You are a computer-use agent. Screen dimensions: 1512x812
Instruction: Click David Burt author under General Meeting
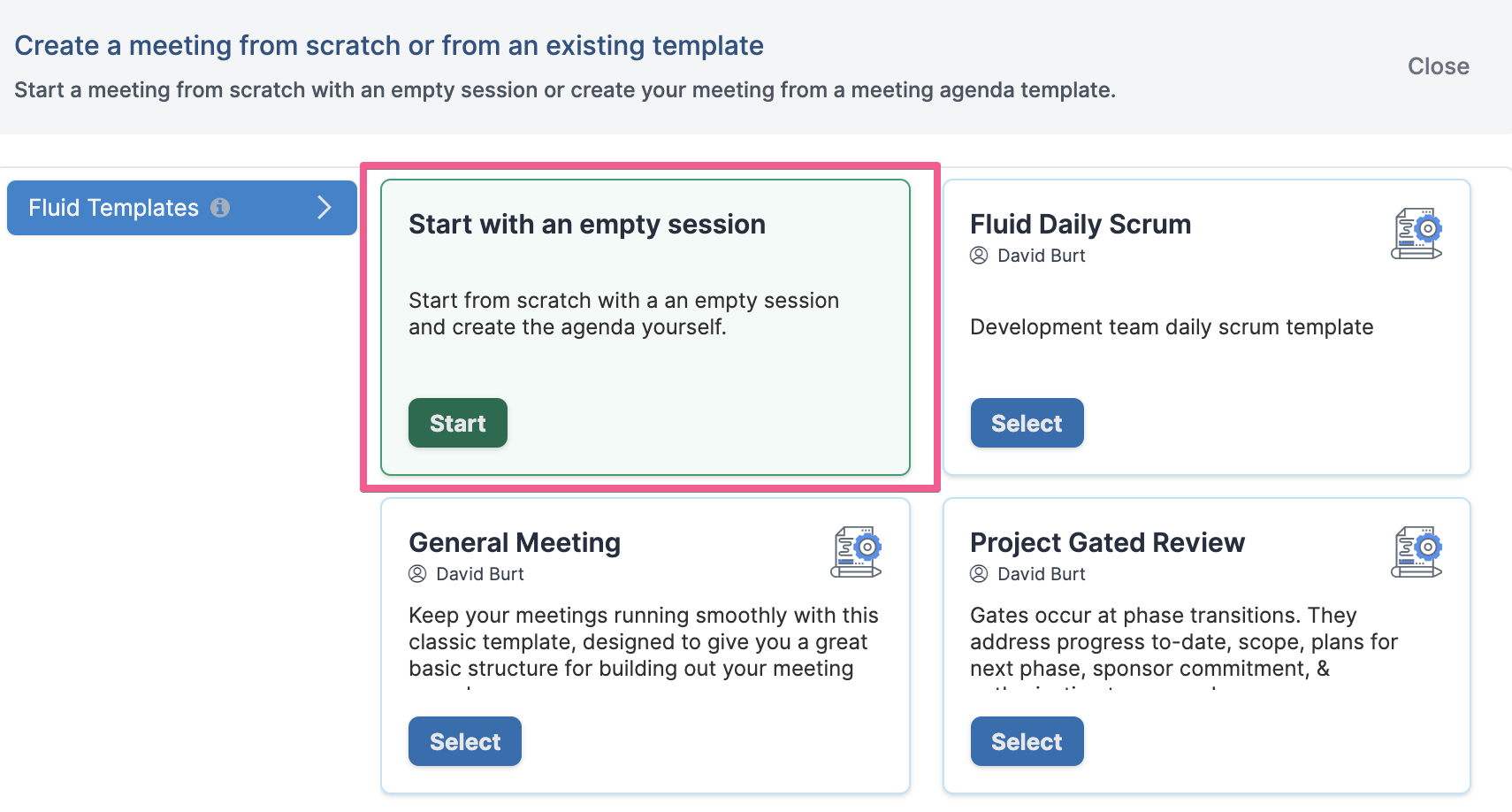pyautogui.click(x=480, y=574)
